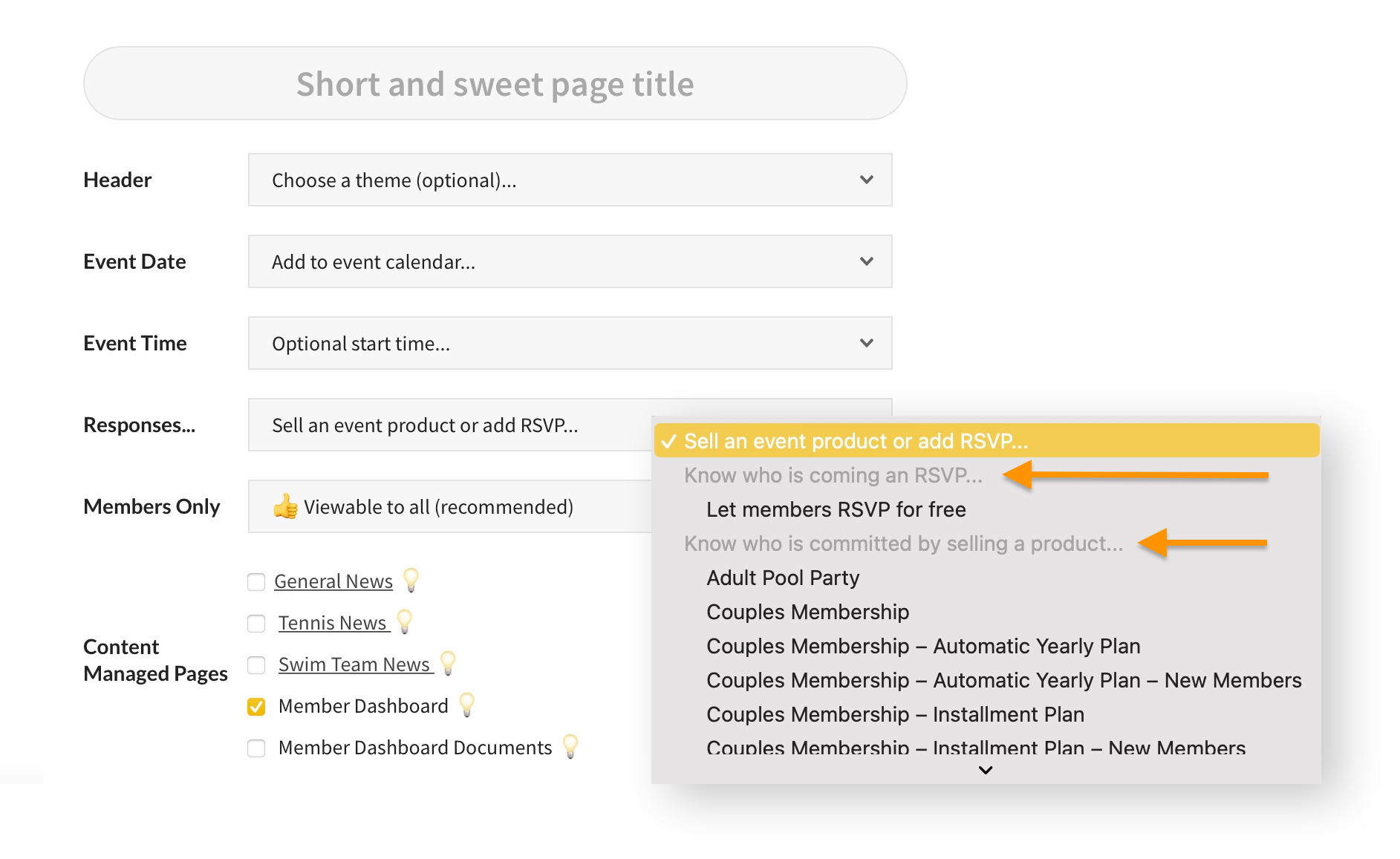1400x859 pixels.
Task: Open the lightbulb tip for Swim Team News
Action: (448, 663)
